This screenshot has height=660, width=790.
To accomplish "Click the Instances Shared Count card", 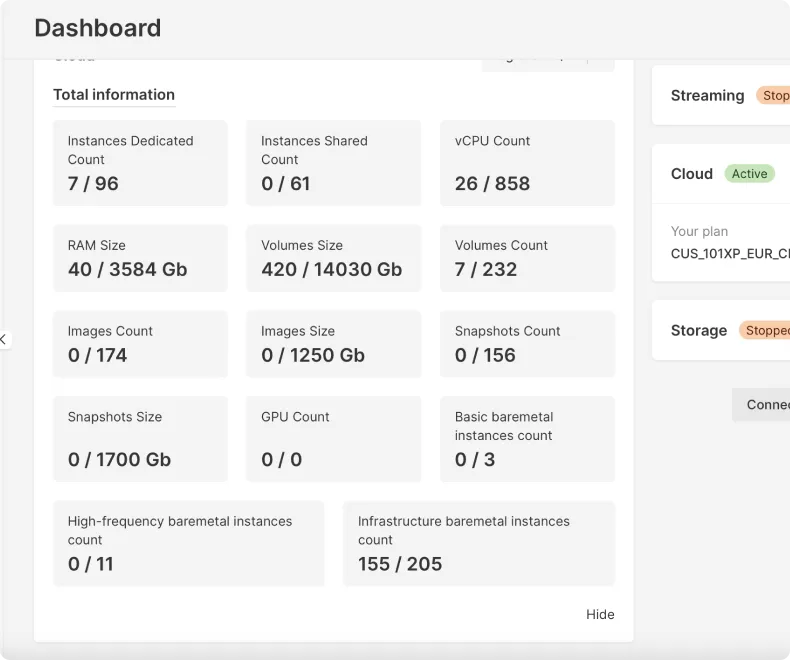I will (334, 163).
